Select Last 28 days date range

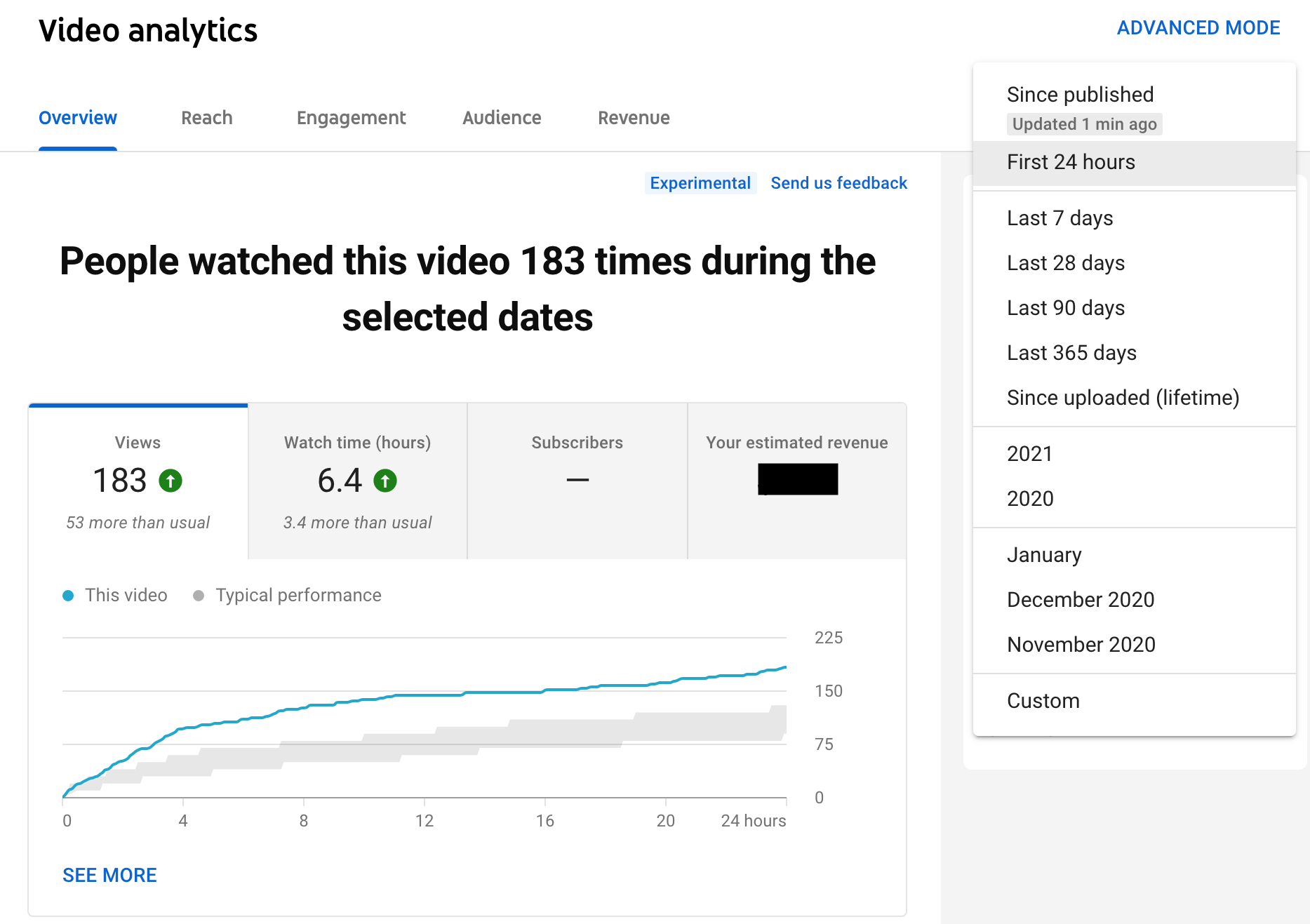pos(1065,263)
